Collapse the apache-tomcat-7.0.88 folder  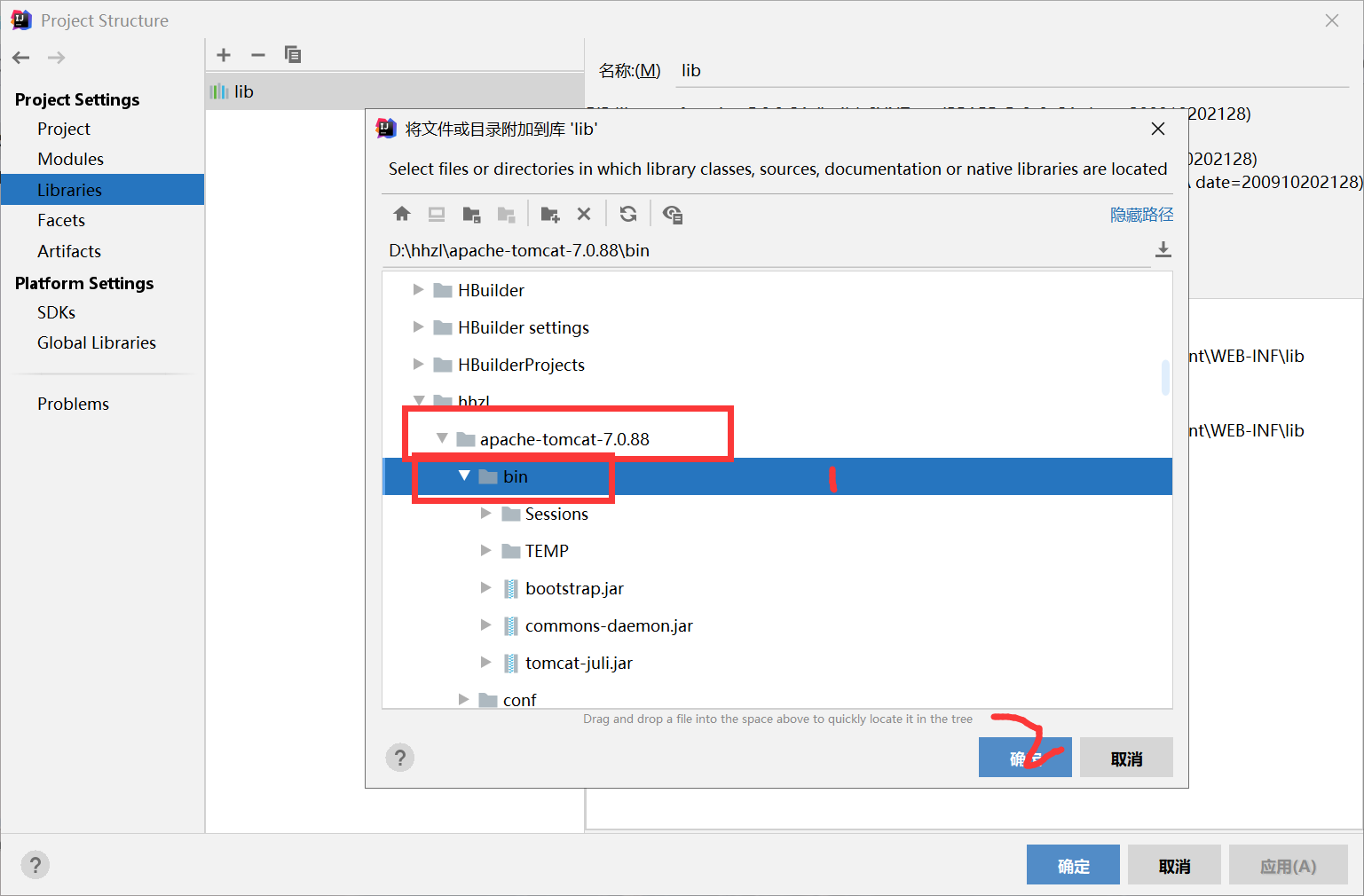(x=442, y=438)
